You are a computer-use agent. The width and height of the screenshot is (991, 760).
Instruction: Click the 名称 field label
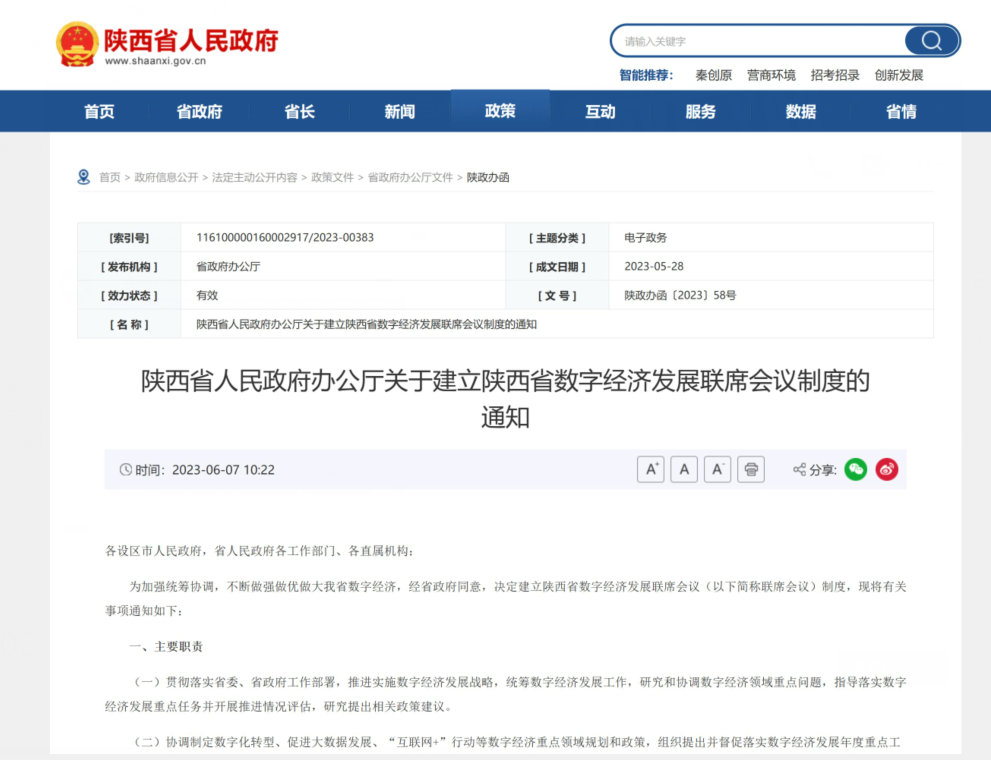pyautogui.click(x=129, y=325)
